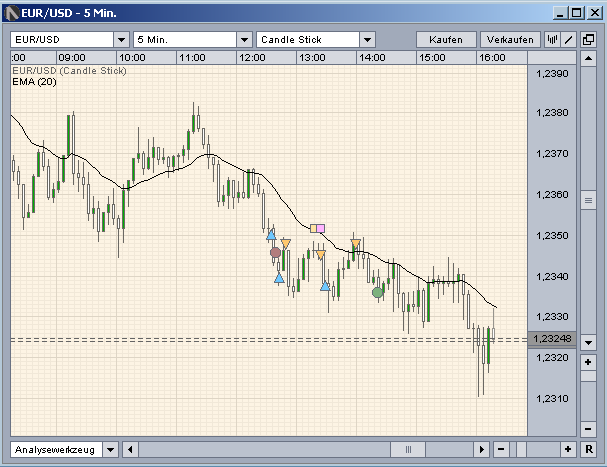Click the blue up-triangle marker below brown circle
This screenshot has height=467, width=607.
click(x=279, y=278)
